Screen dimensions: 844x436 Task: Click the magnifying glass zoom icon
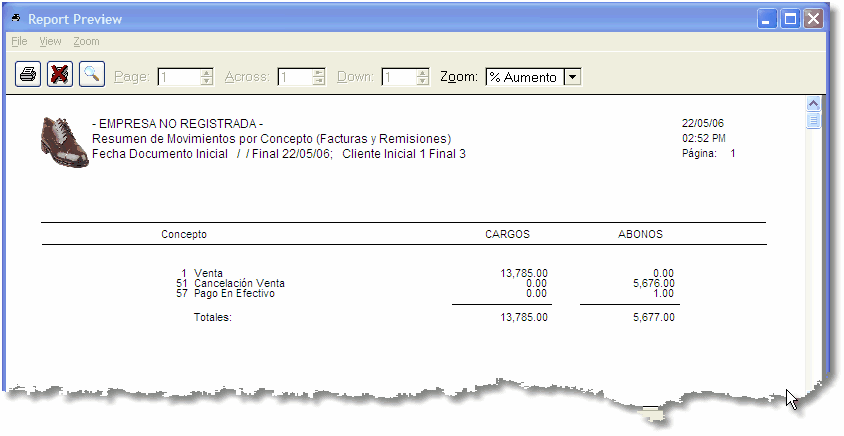pos(92,75)
